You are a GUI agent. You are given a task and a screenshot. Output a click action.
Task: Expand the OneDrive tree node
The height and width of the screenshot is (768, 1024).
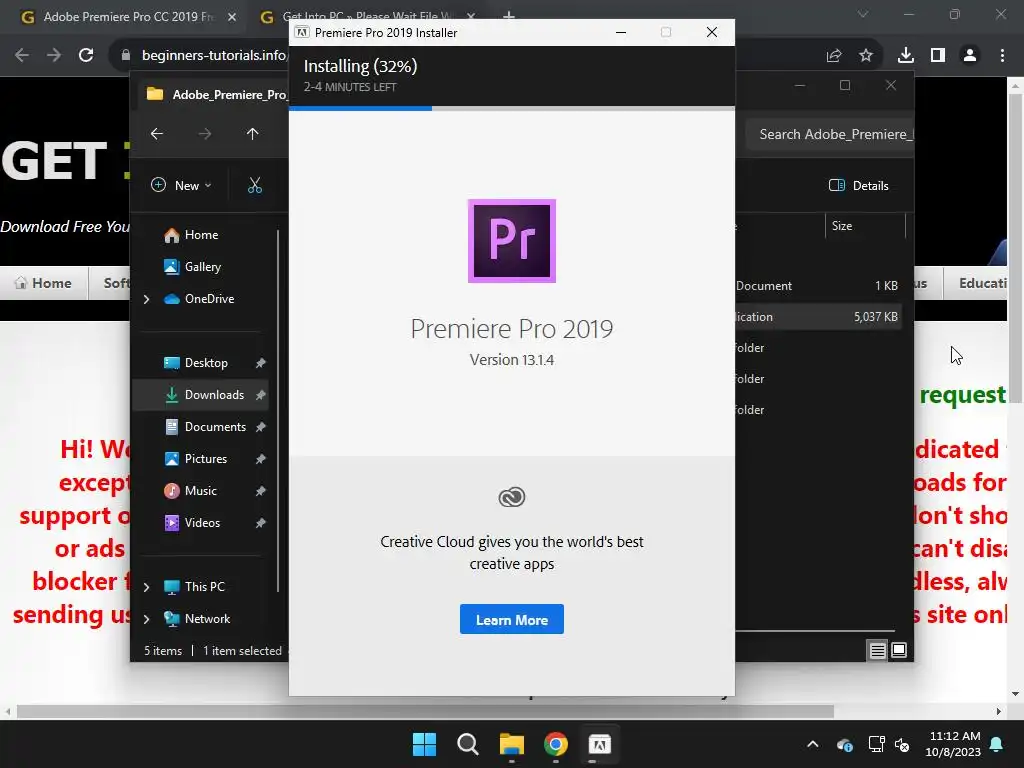[146, 299]
